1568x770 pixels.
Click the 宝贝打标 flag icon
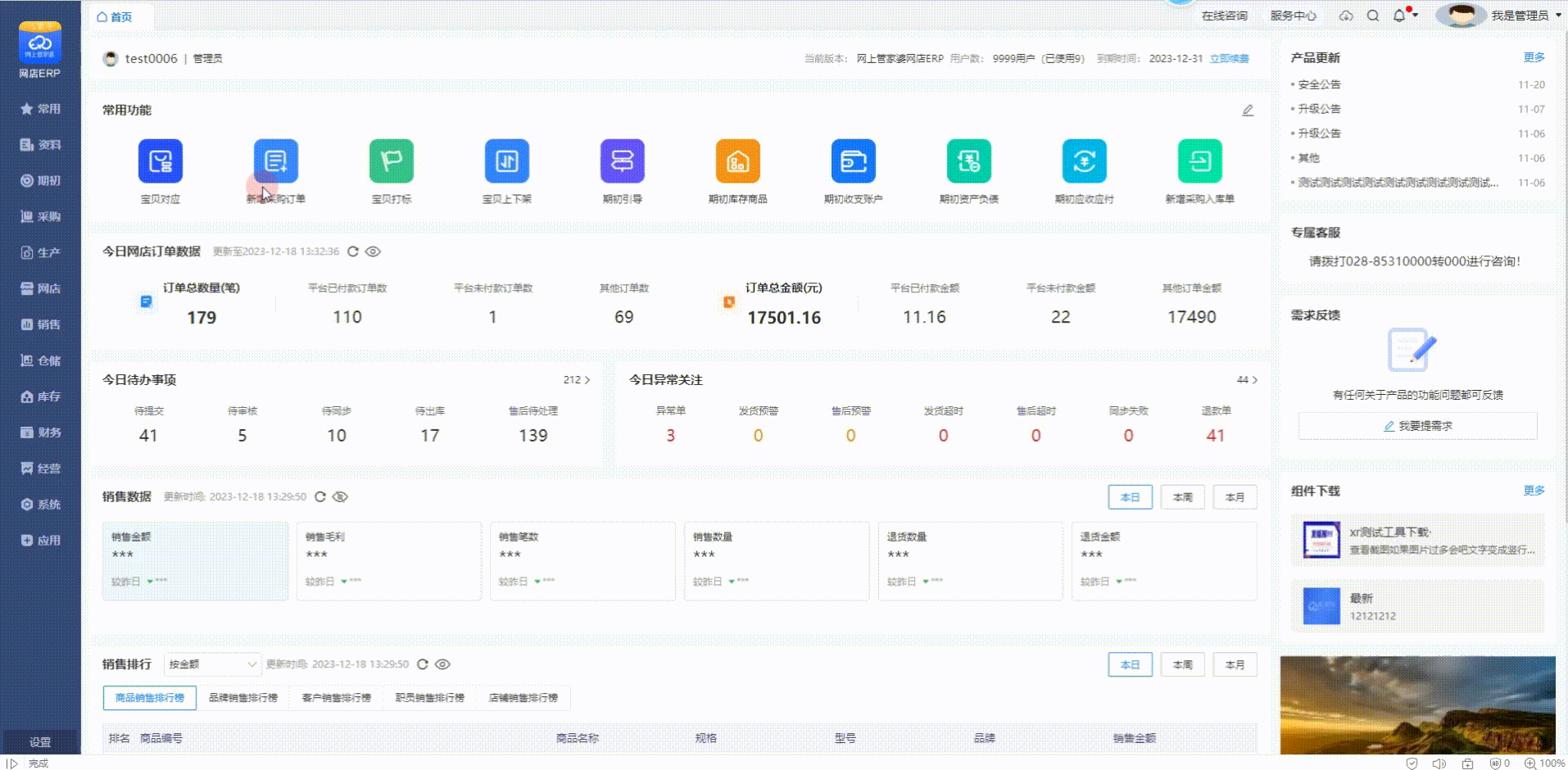point(391,161)
